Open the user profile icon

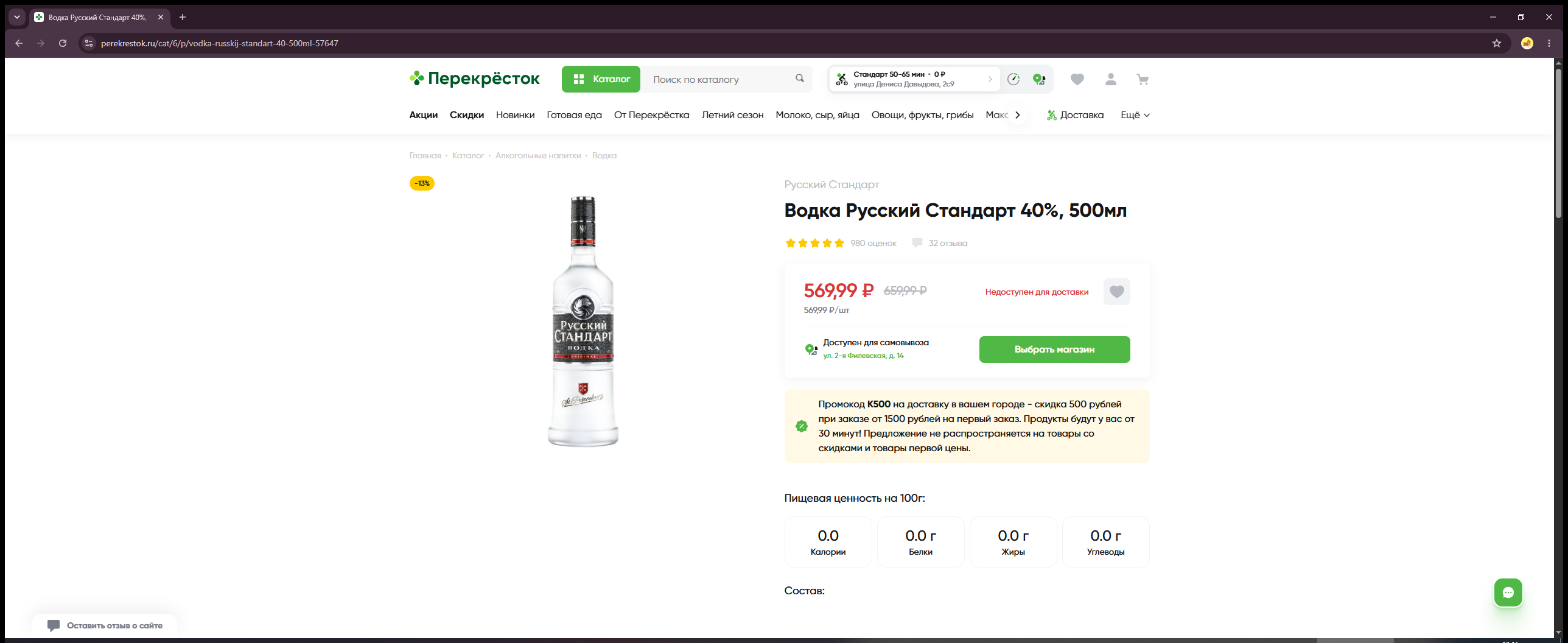pyautogui.click(x=1110, y=79)
